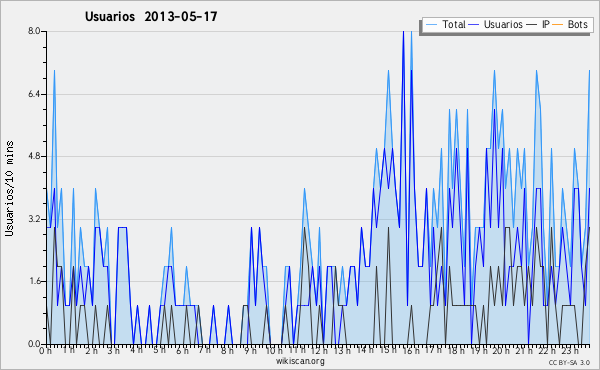Click the 'Usuarios' legend label

(503, 24)
